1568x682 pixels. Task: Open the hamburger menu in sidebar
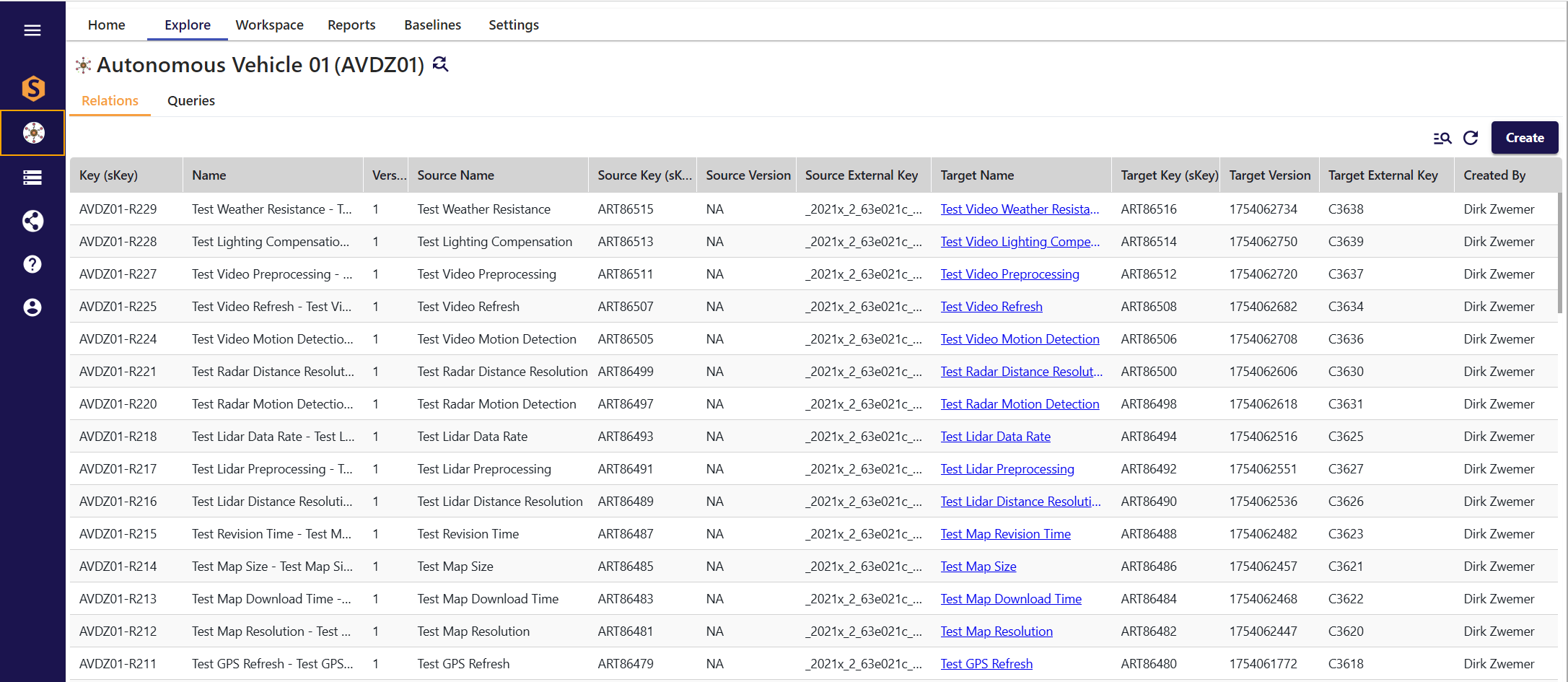coord(32,30)
